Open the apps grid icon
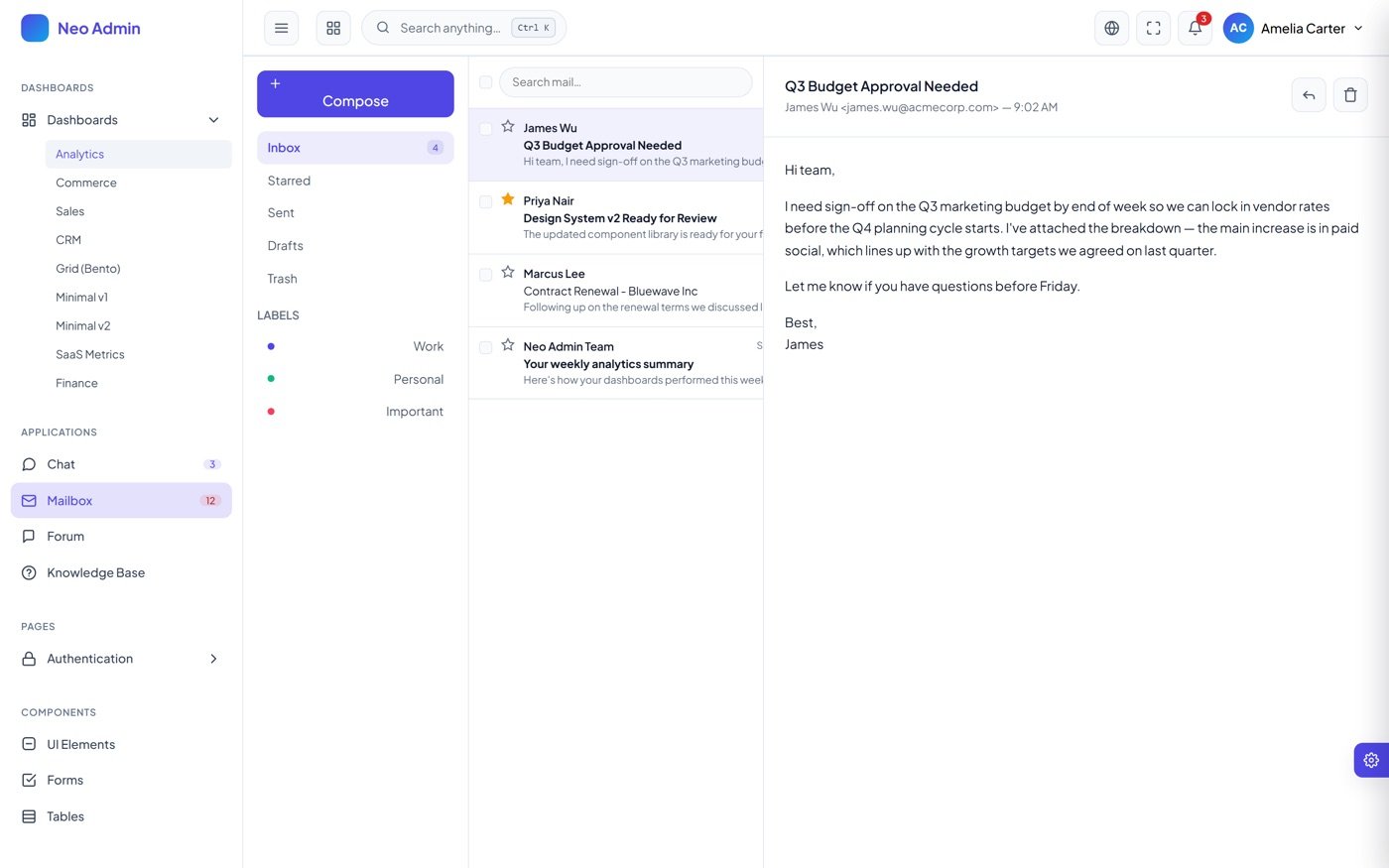Viewport: 1389px width, 868px height. (333, 28)
